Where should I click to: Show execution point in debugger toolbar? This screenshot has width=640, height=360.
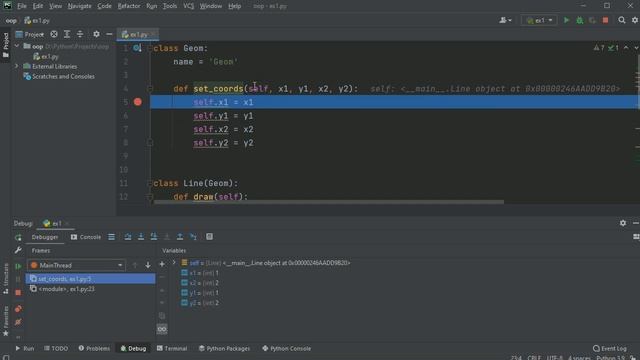(111, 237)
